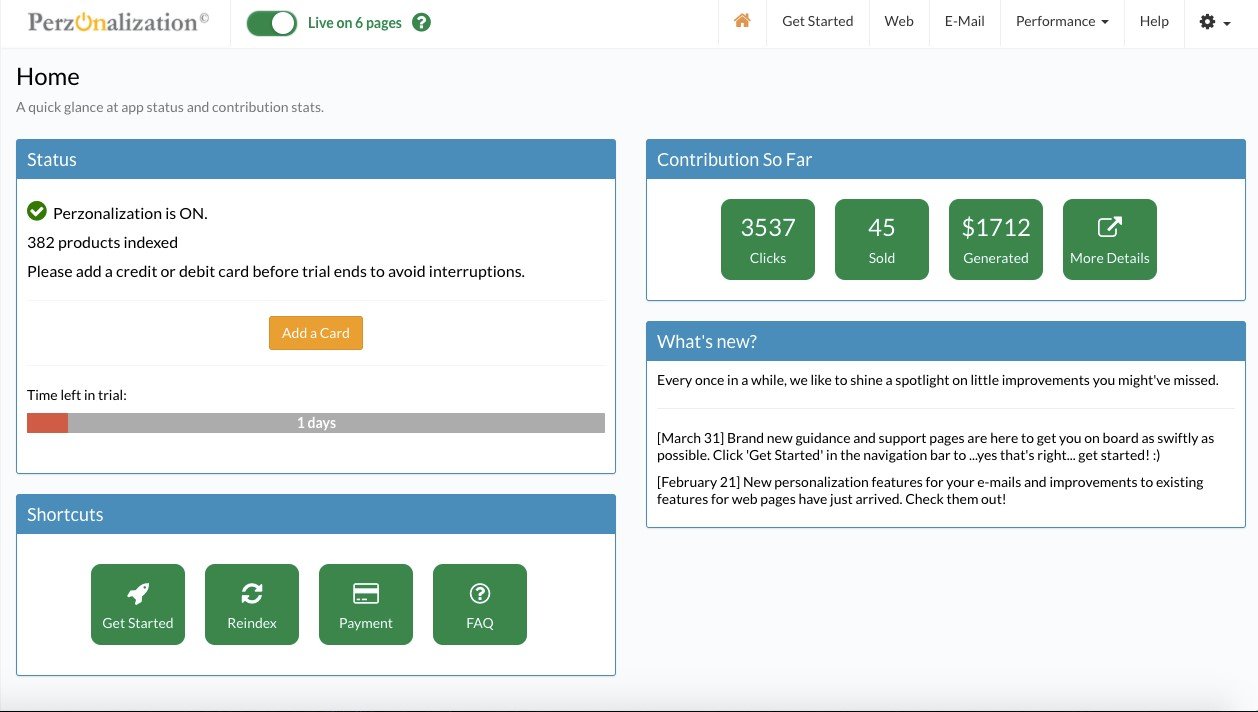Screen dimensions: 1258x712
Task: Click the help question mark beside Live status
Action: click(x=421, y=22)
